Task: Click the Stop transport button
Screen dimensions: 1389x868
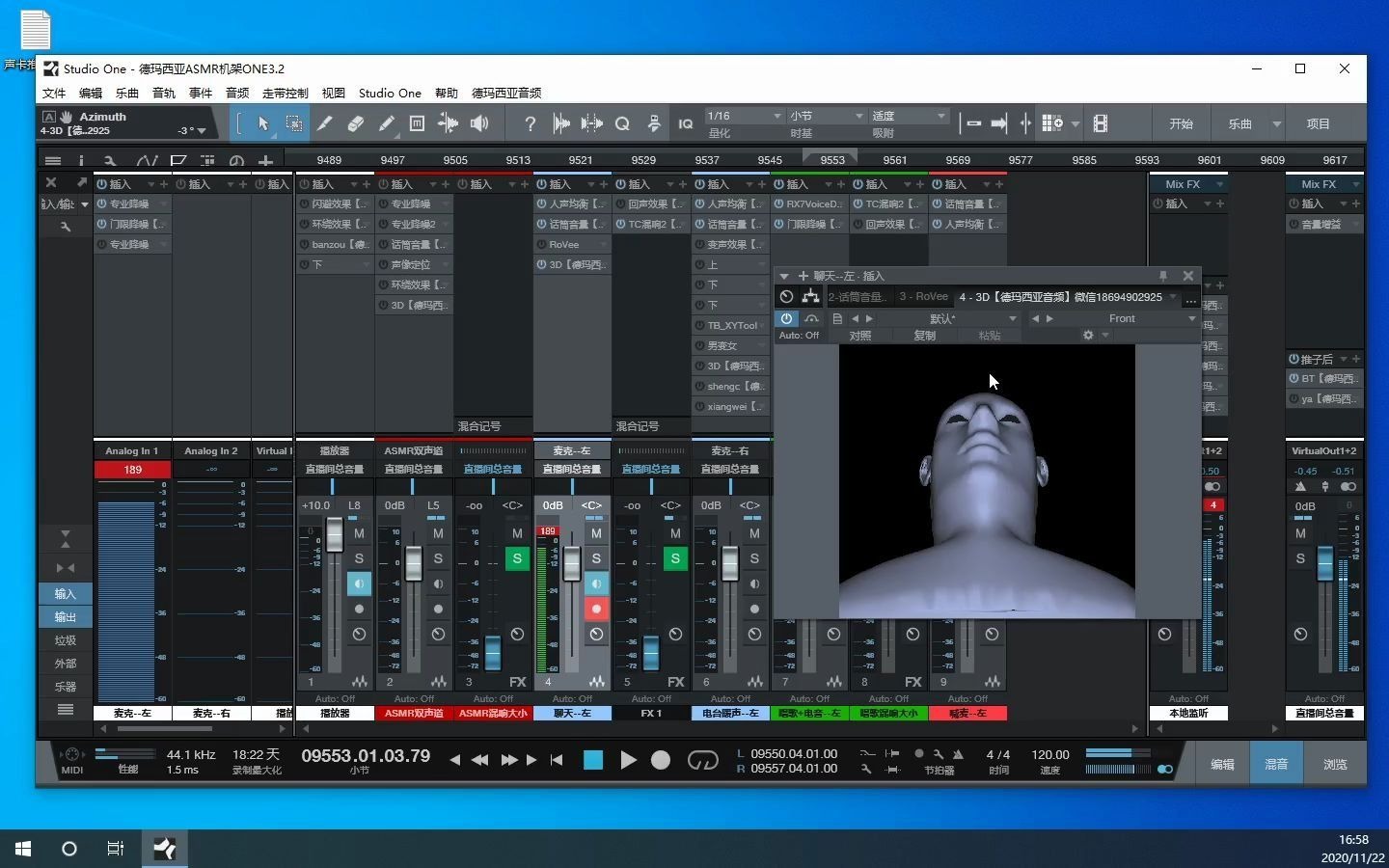Action: click(x=593, y=760)
